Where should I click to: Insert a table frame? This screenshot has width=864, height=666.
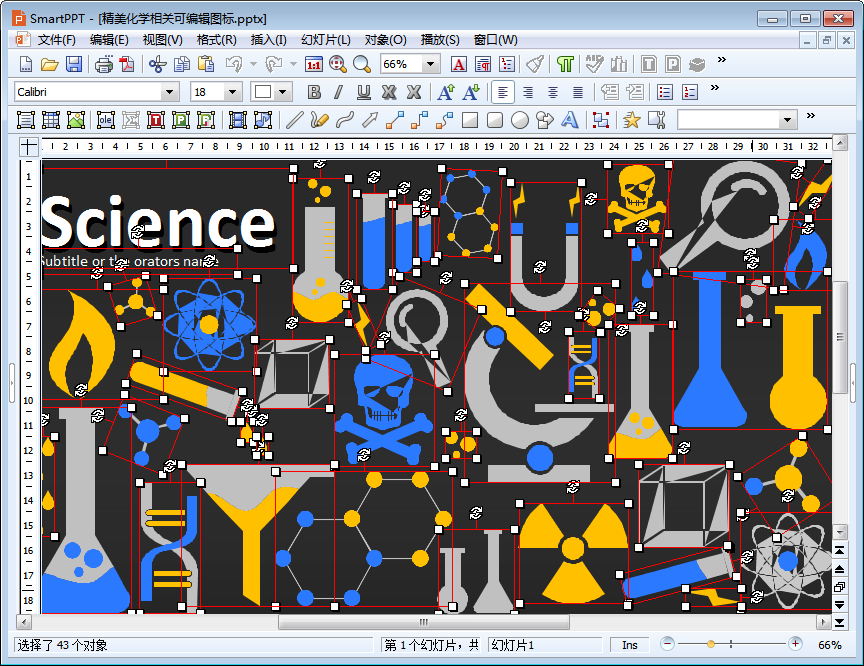coord(51,120)
